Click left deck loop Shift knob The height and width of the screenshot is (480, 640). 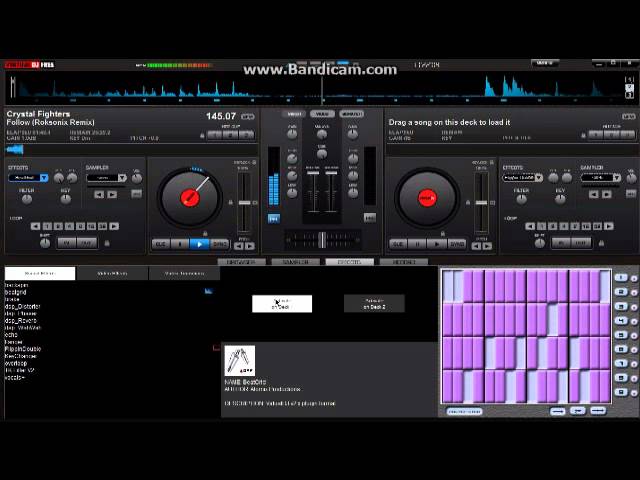point(45,243)
